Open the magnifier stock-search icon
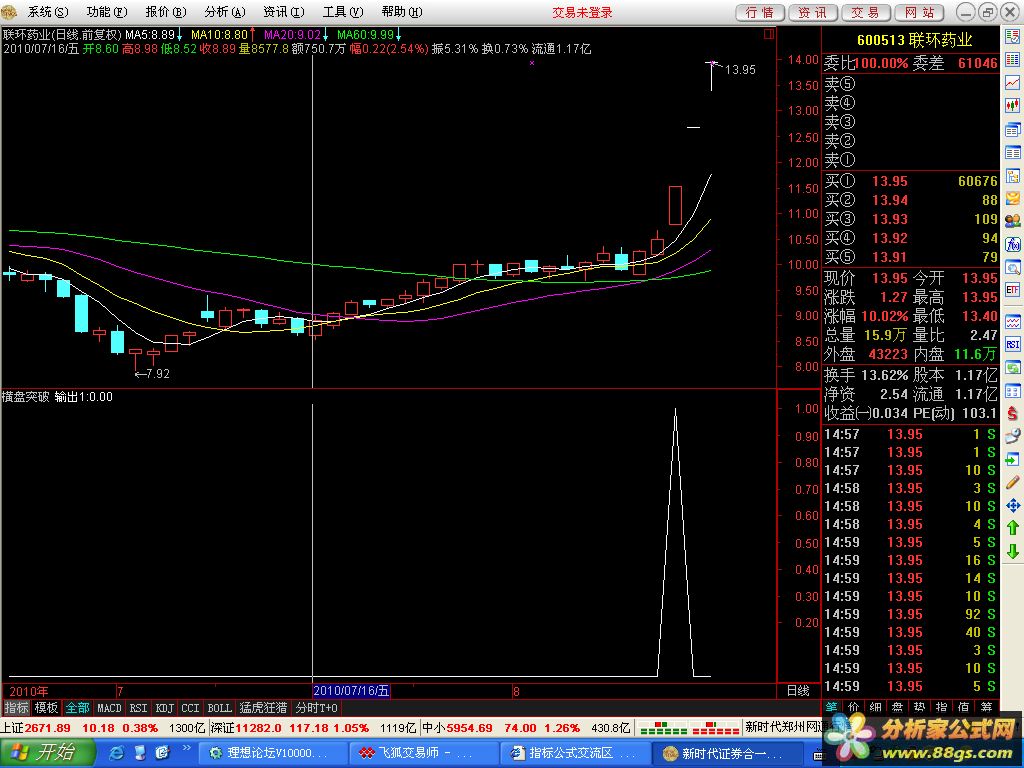This screenshot has height=768, width=1024. tap(1012, 268)
